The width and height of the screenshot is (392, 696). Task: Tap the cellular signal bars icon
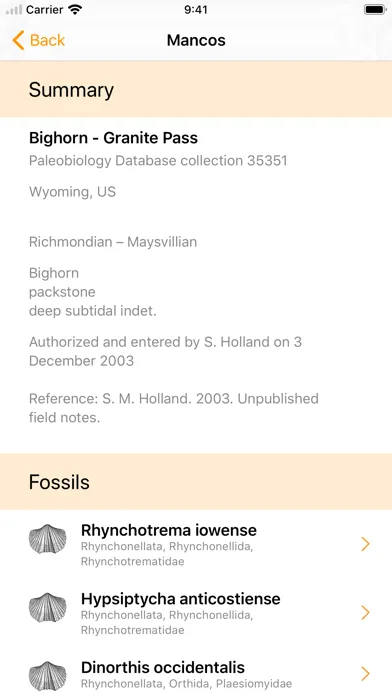pos(14,10)
